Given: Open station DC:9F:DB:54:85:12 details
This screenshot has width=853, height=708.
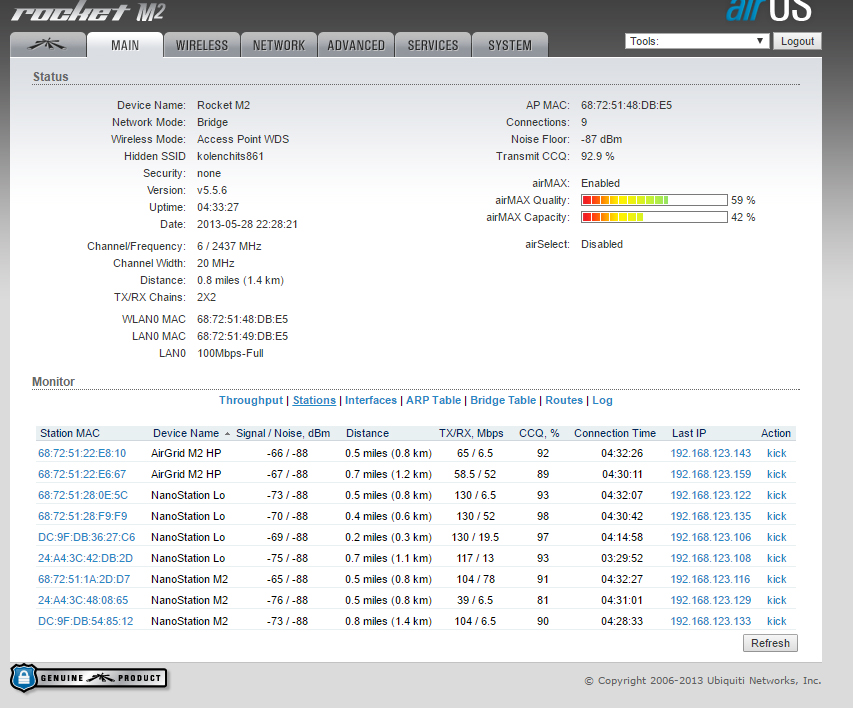Looking at the screenshot, I should point(86,621).
